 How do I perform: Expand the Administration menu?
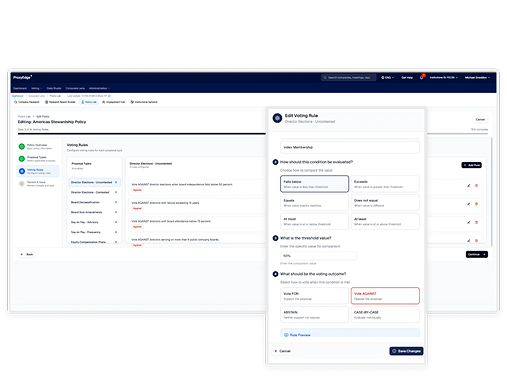pos(99,88)
